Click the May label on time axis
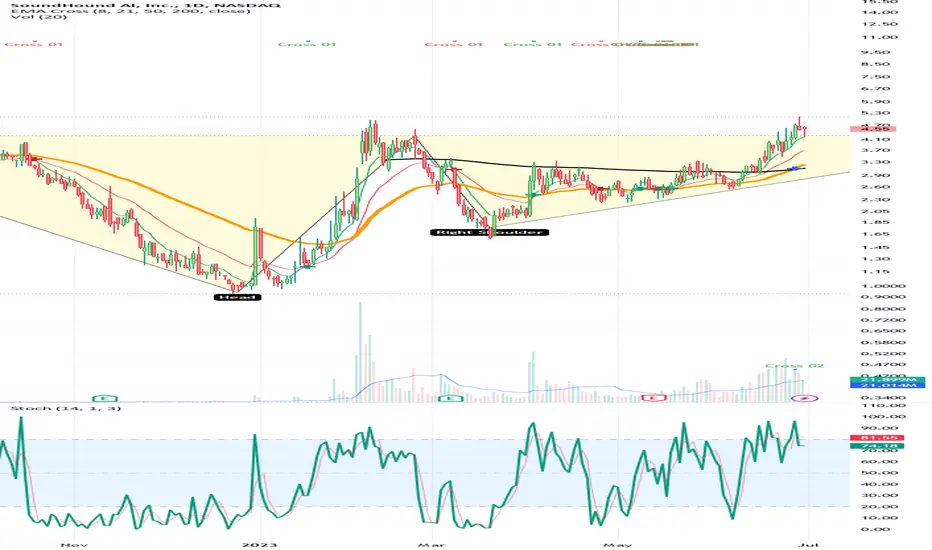 616,545
